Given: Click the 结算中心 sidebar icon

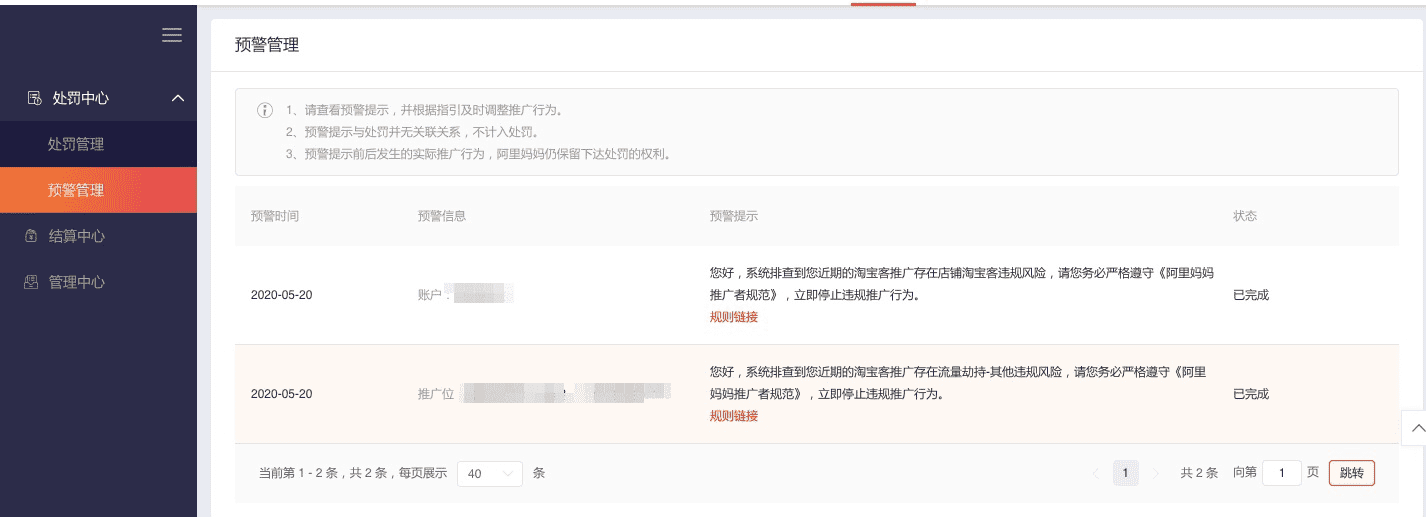Looking at the screenshot, I should pos(31,236).
